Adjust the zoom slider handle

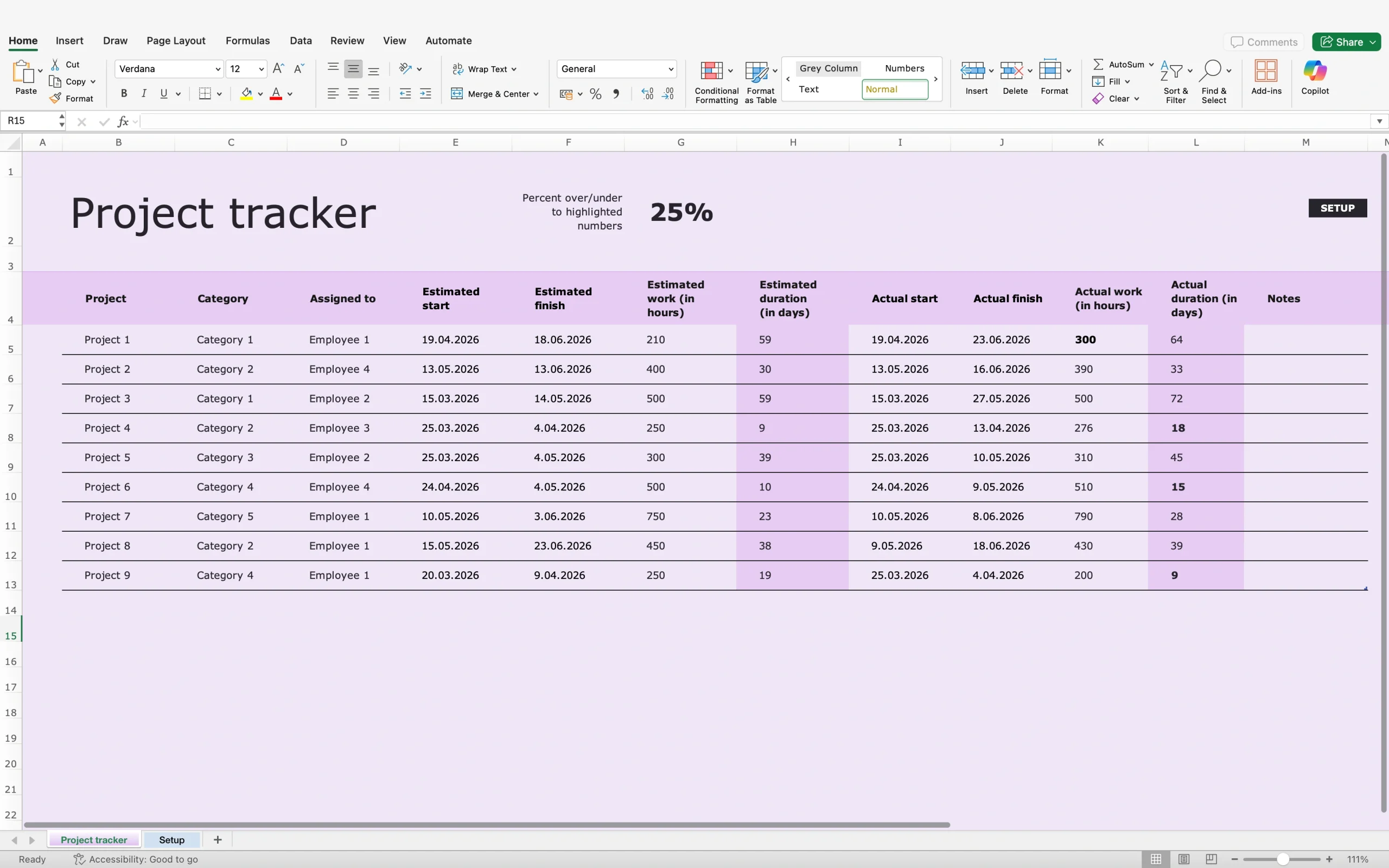point(1283,859)
